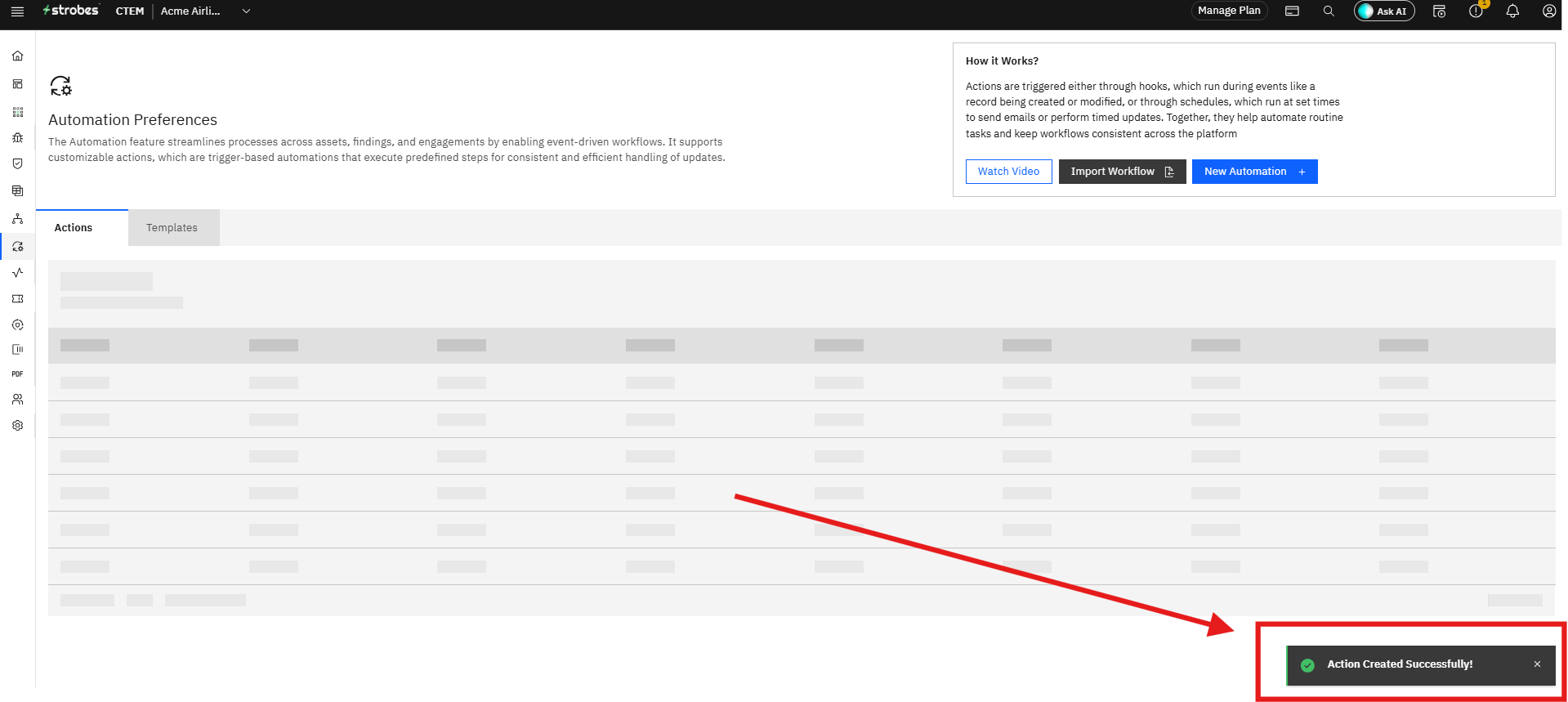
Task: Open the ticket icon in sidebar
Action: point(17,298)
